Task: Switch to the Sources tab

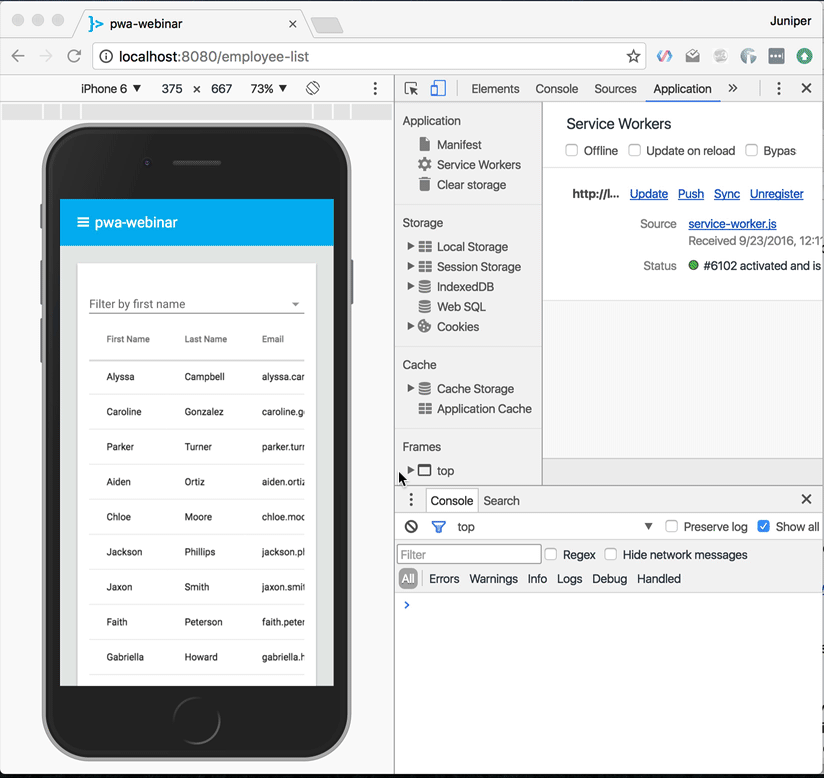Action: (x=615, y=89)
